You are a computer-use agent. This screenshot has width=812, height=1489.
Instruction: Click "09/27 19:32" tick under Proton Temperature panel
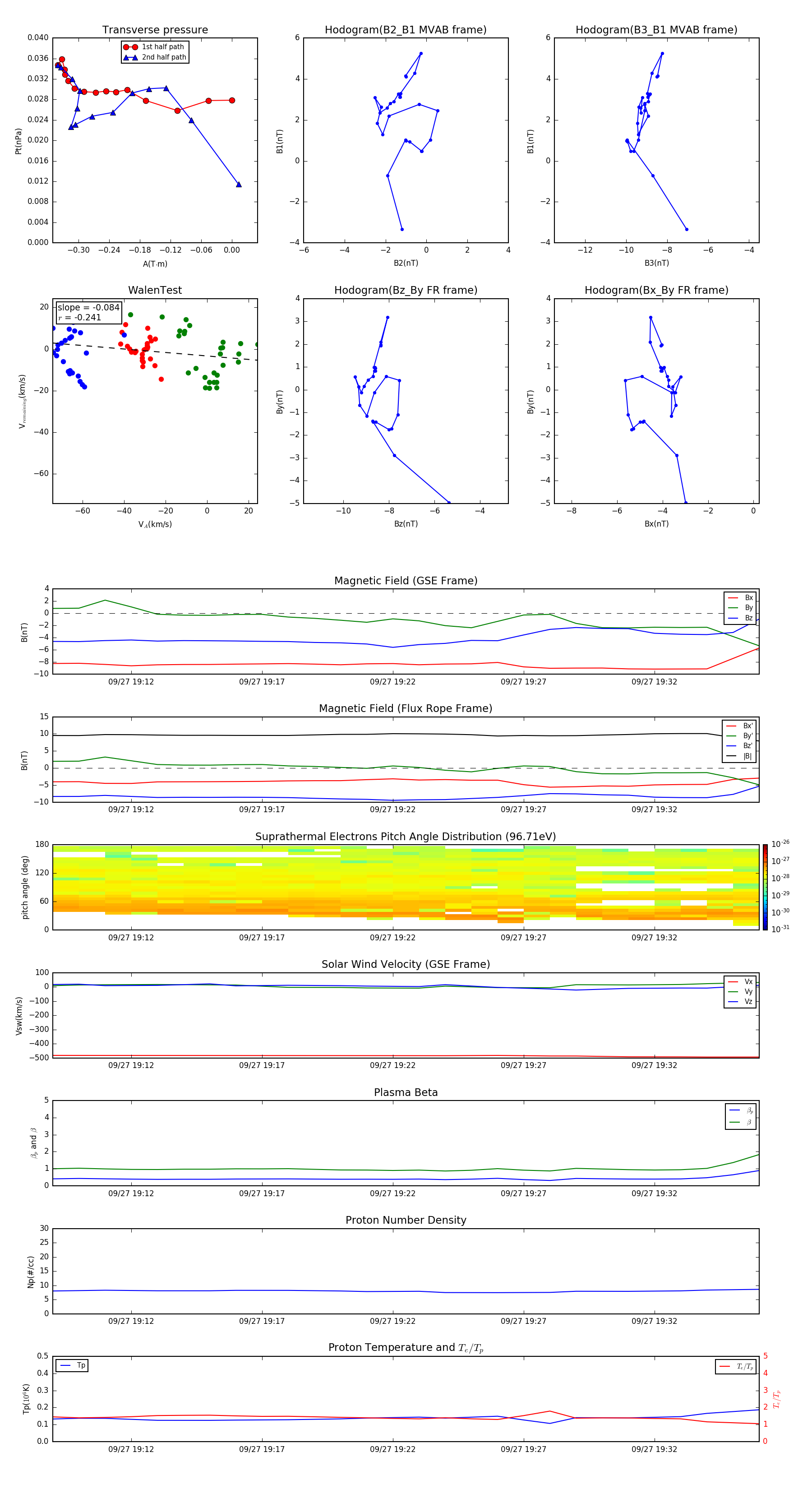tap(654, 1449)
